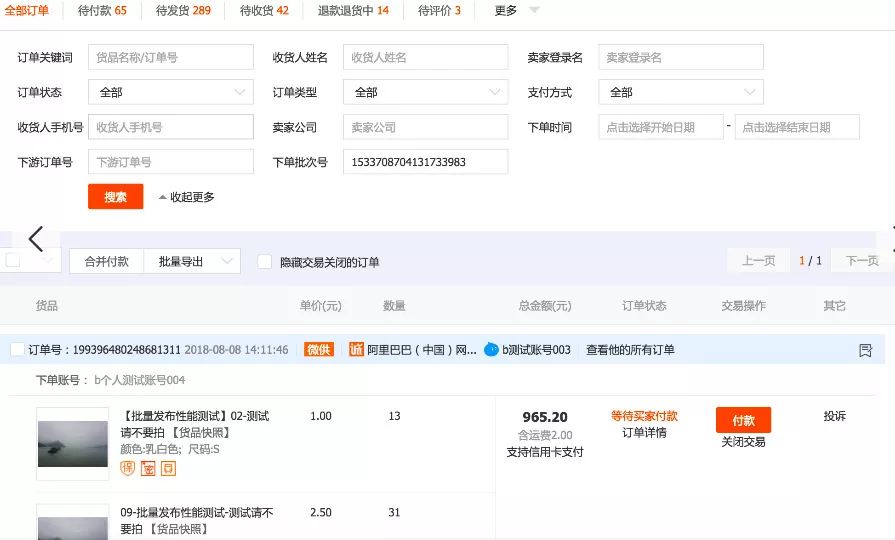This screenshot has height=540, width=895.
Task: Expand the 更多 dropdown menu
Action: [x=517, y=10]
